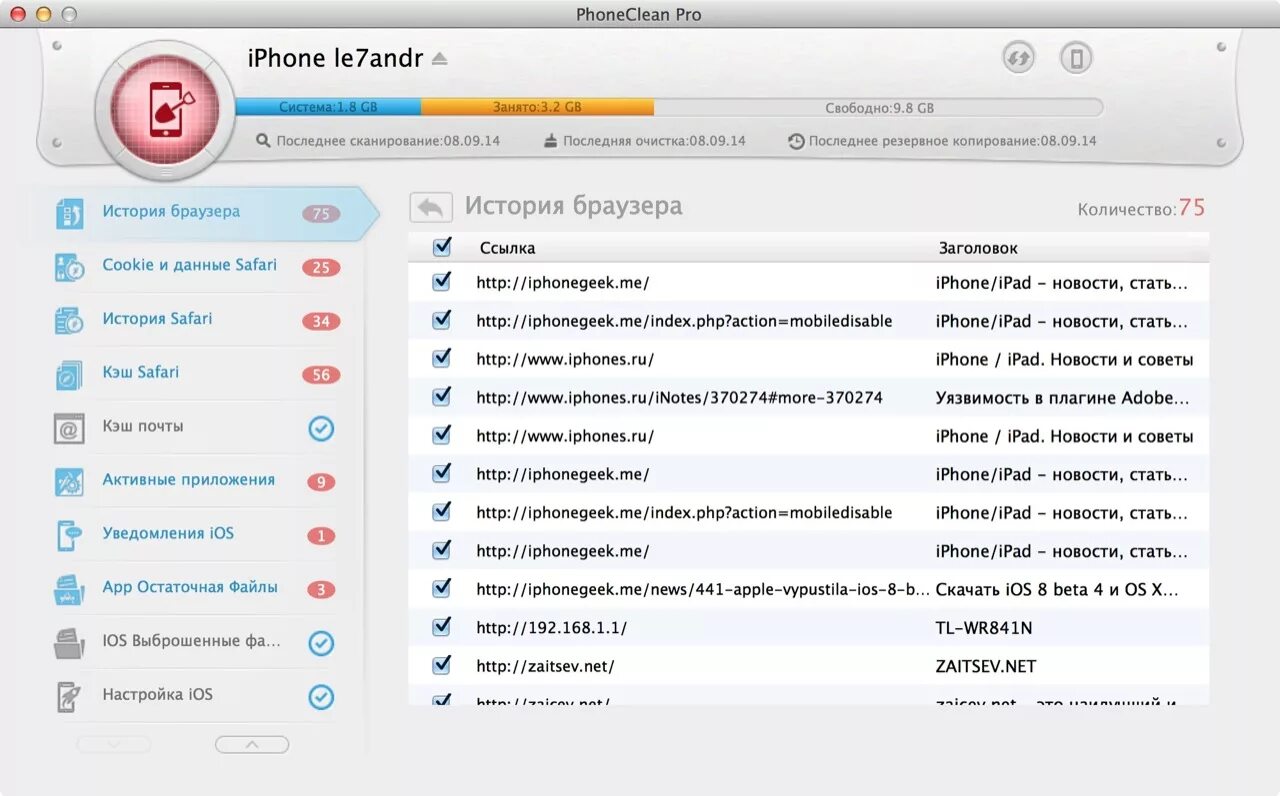Viewport: 1280px width, 796px height.
Task: Click the blue Система:1.8 GB storage segment
Action: point(328,107)
